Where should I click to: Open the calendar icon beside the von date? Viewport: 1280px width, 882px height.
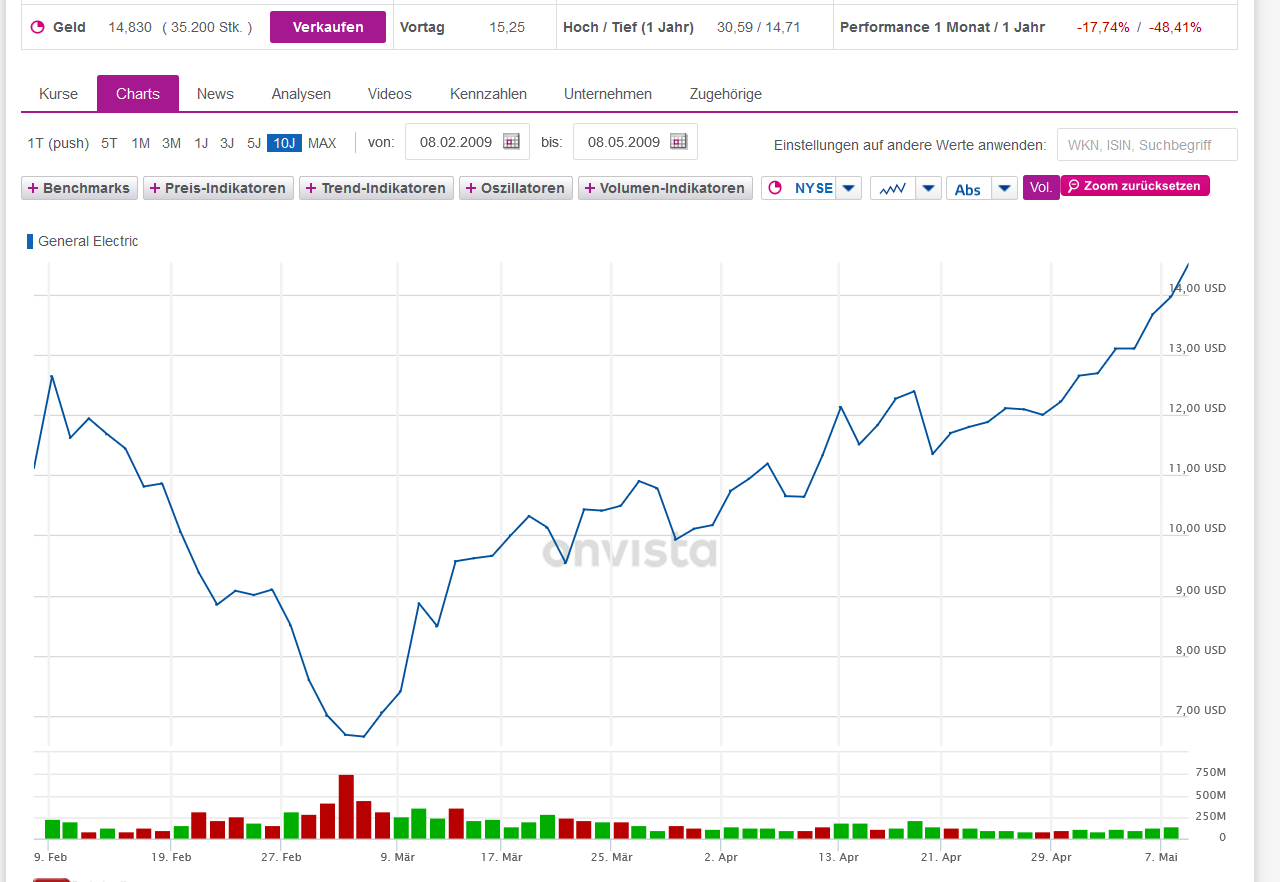click(511, 142)
